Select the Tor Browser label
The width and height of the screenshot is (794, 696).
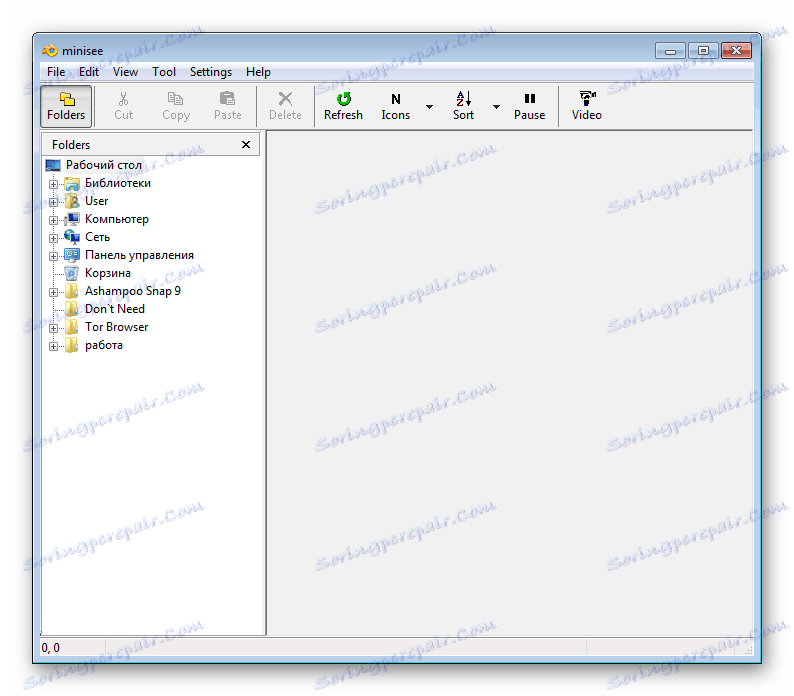[x=116, y=327]
